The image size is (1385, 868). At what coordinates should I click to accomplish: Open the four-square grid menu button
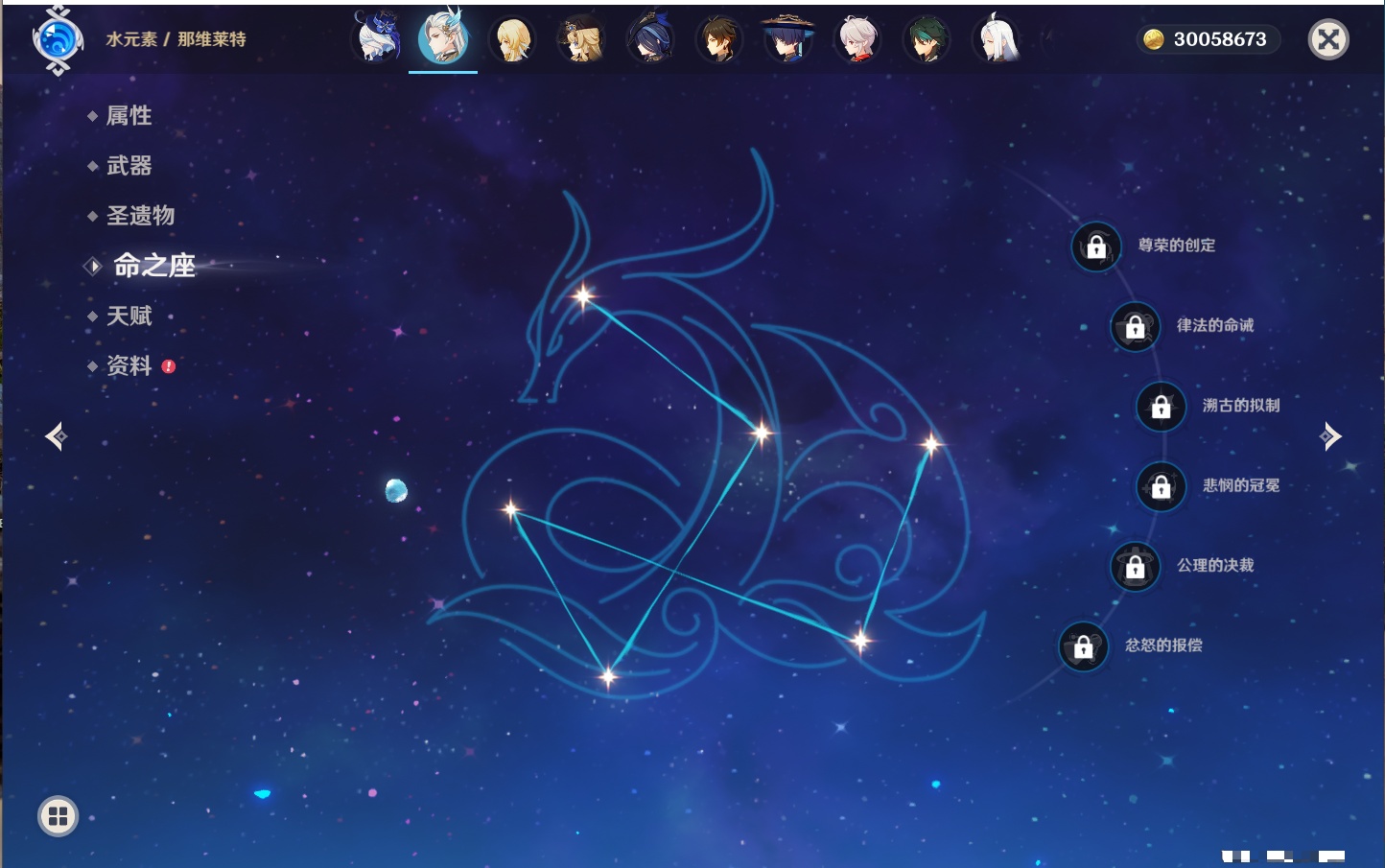click(x=58, y=816)
